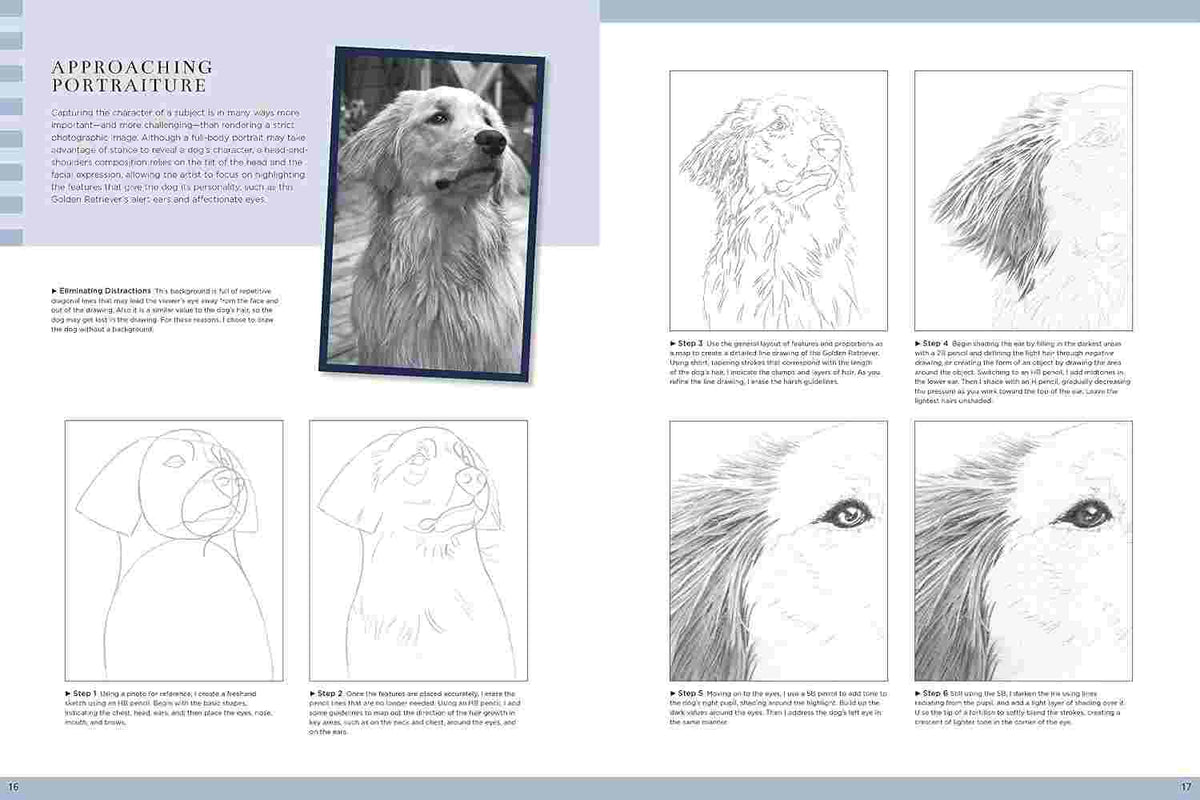Open the Step 4 ear shading drawing
The height and width of the screenshot is (800, 1200).
coord(1023,201)
